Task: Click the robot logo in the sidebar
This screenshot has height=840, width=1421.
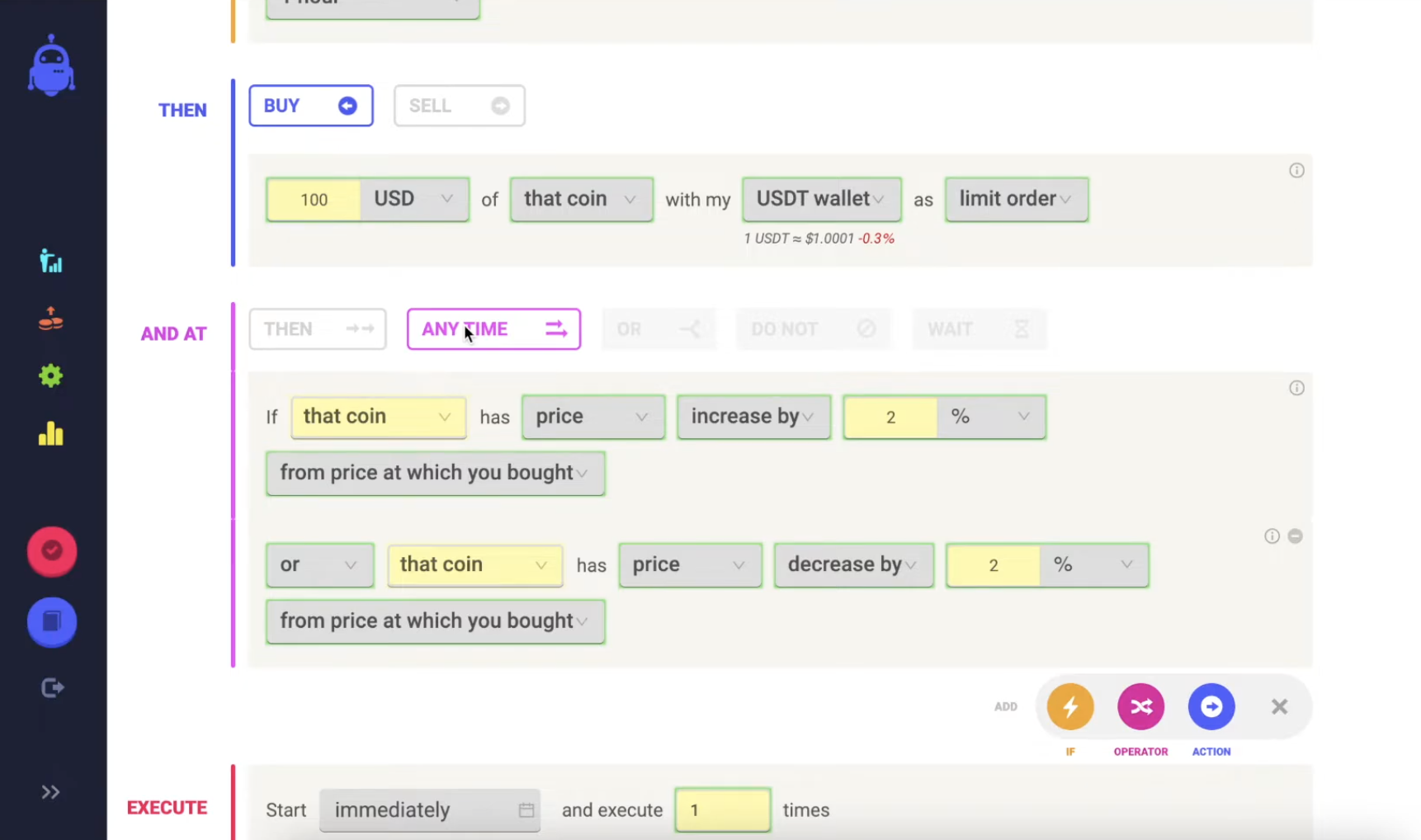Action: coord(51,66)
